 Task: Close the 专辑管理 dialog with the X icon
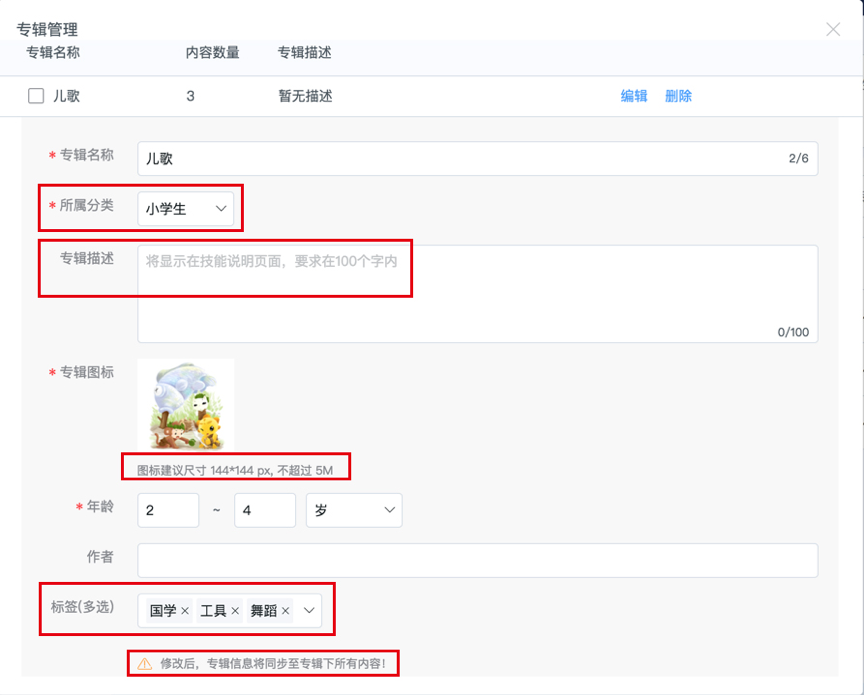coord(833,29)
